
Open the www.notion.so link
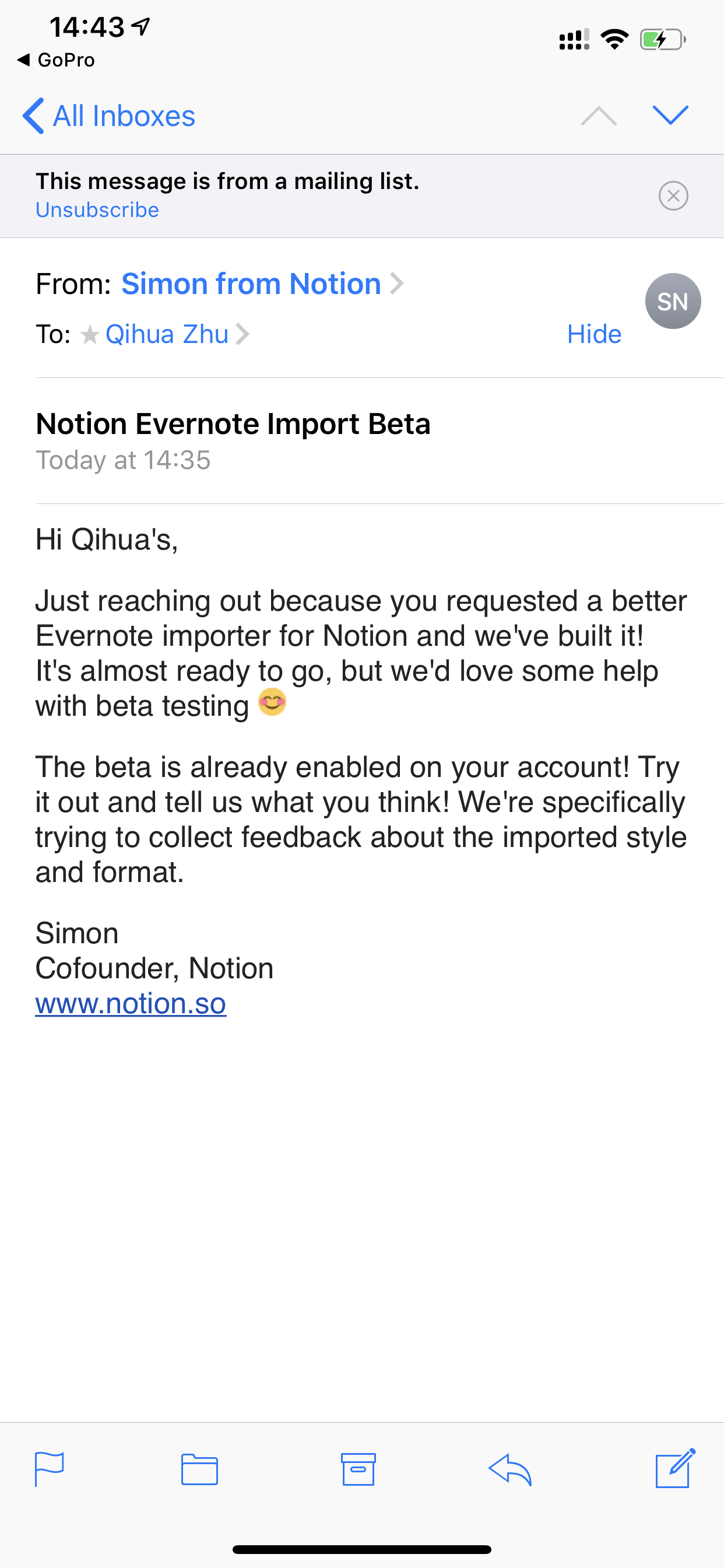click(131, 1003)
